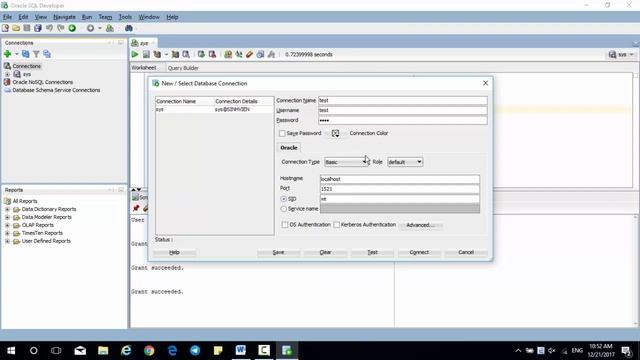Check OS Authentication option
640x360 pixels.
[x=285, y=225]
